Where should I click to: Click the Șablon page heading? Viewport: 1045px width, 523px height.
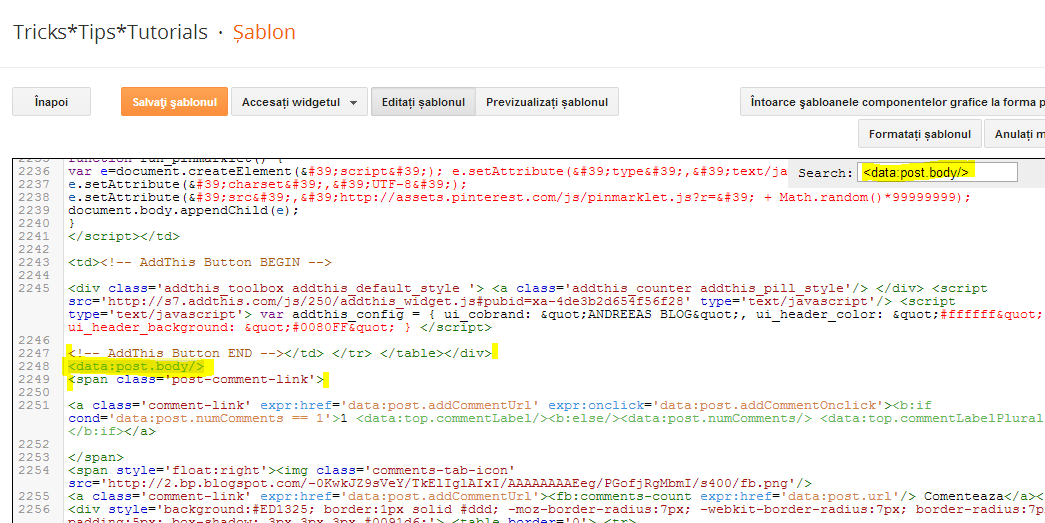[264, 32]
